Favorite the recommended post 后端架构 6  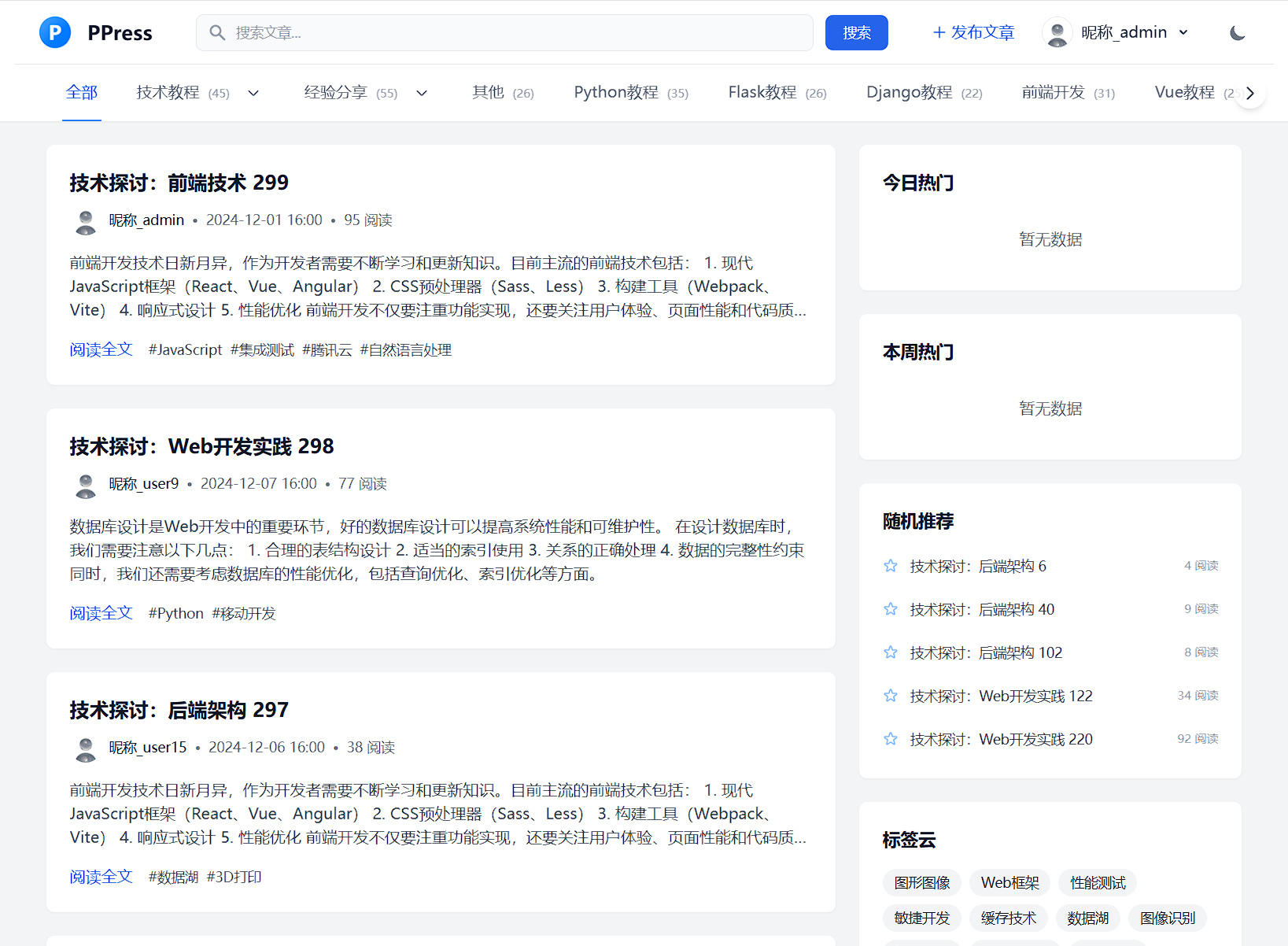pos(891,565)
